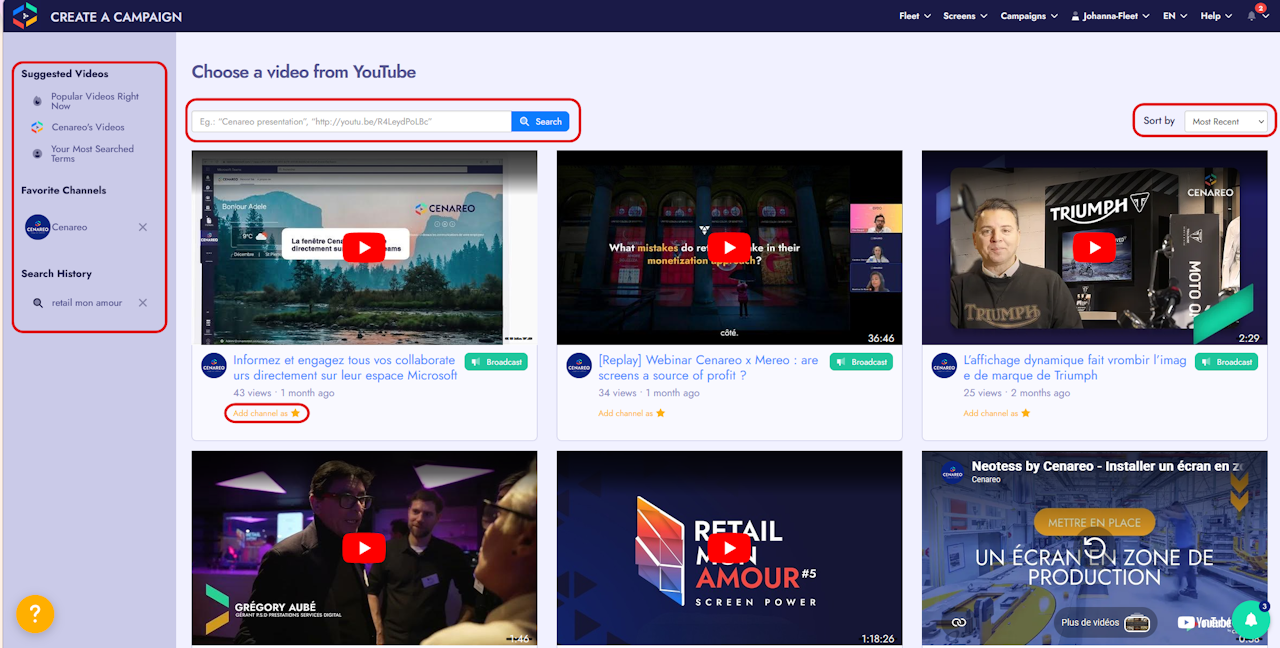Play the Microsoft Teams video

(364, 248)
